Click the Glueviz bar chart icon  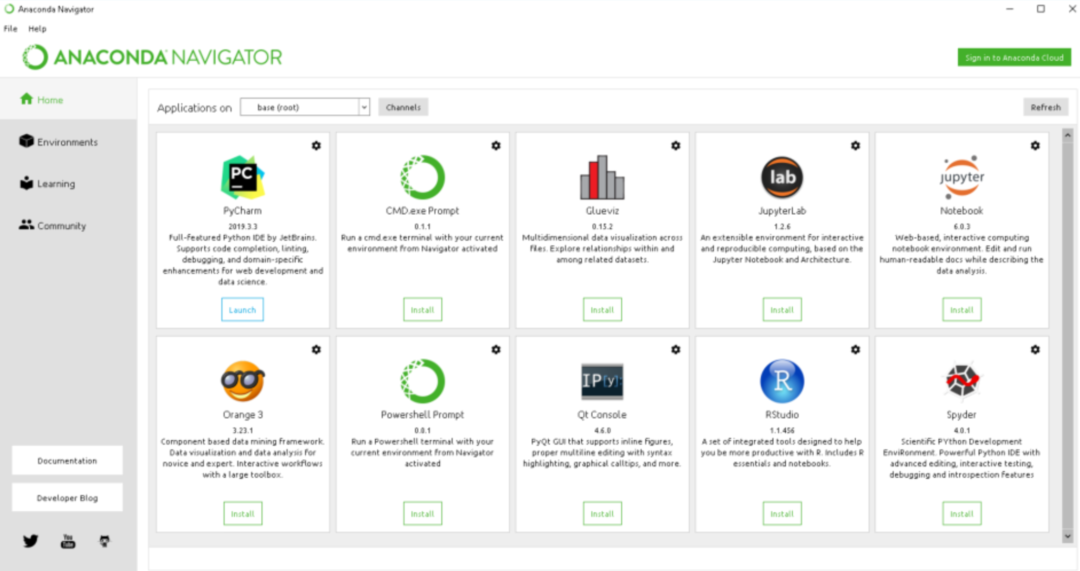click(x=602, y=177)
